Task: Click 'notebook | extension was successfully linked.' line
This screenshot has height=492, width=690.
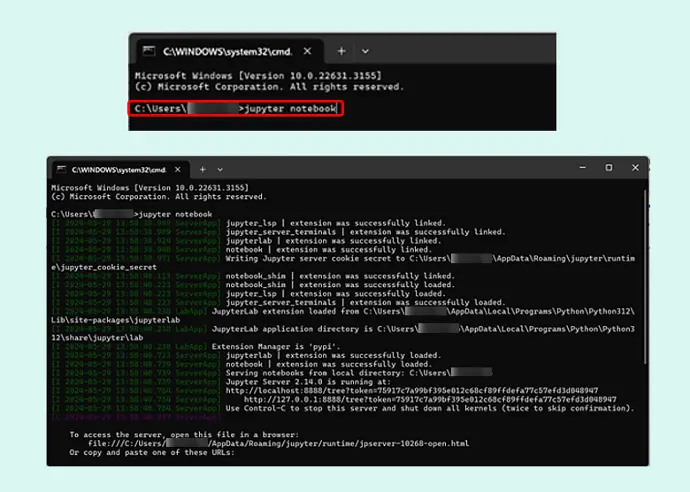Action: pos(329,250)
